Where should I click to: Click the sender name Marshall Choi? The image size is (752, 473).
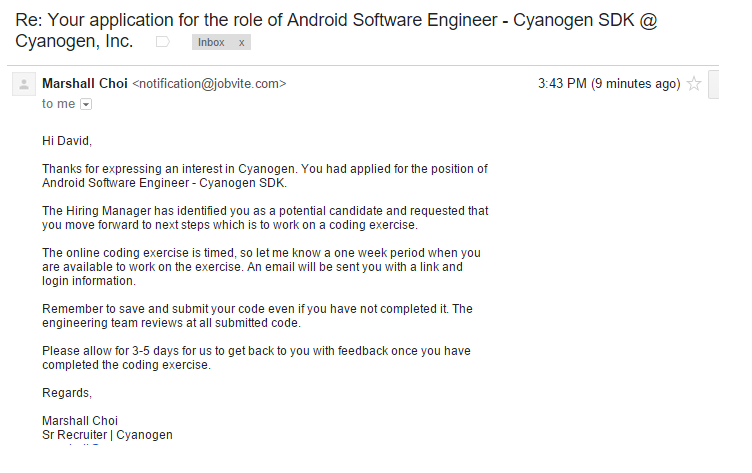(x=85, y=84)
